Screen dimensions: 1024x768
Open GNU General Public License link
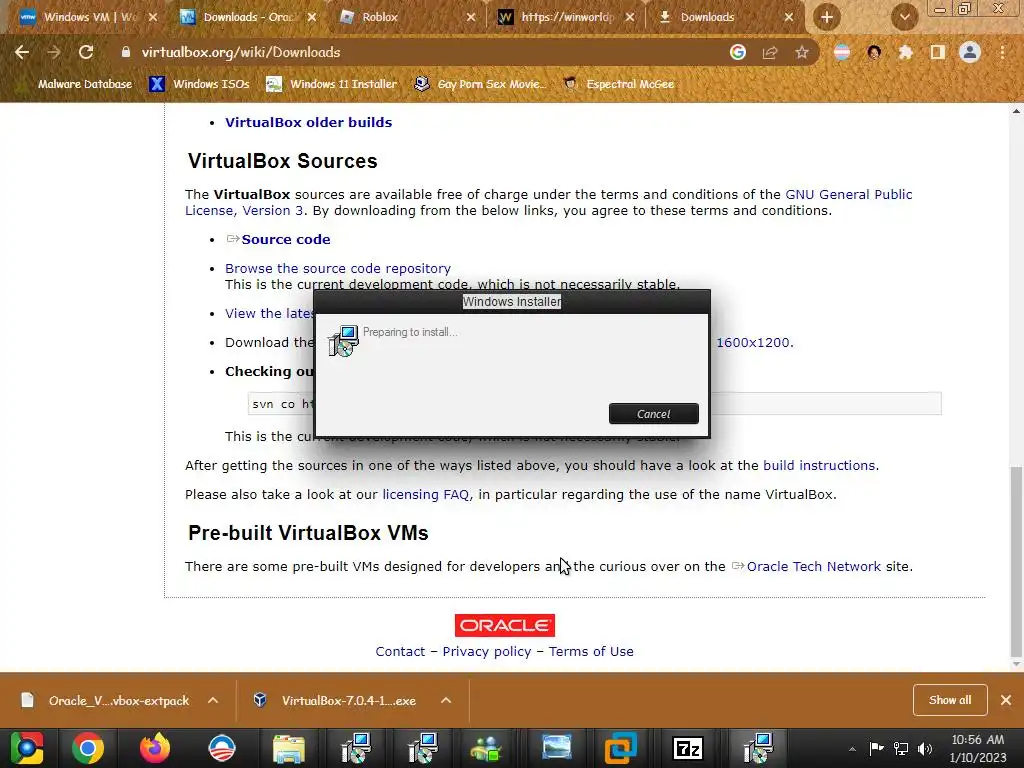pyautogui.click(x=848, y=194)
